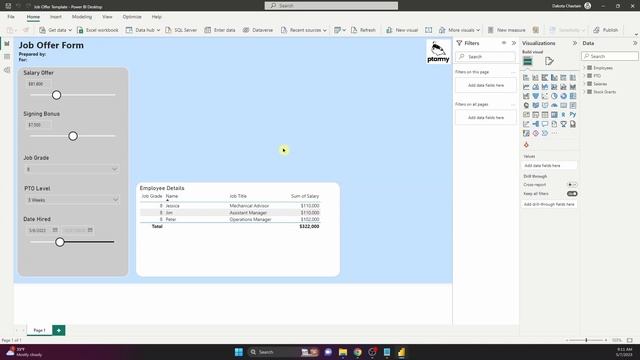Pick the Pie chart visual
The image size is (640, 360).
click(x=554, y=96)
